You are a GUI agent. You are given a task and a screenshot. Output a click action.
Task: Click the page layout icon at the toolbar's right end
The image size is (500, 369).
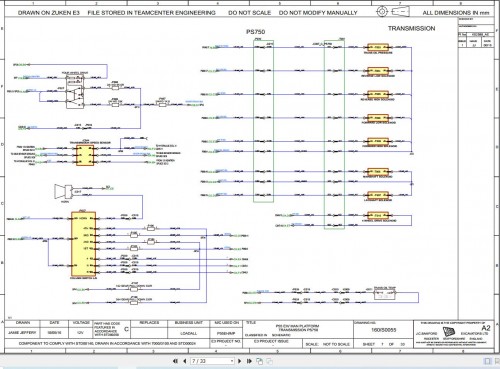pyautogui.click(x=487, y=361)
